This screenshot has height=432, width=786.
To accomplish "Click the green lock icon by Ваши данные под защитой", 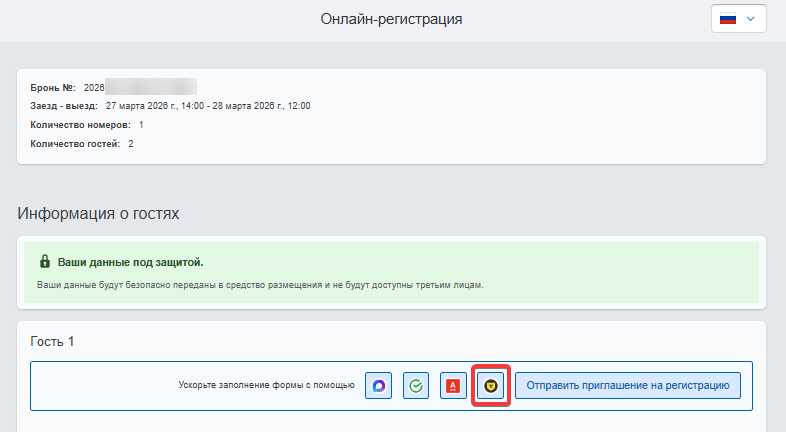I will tap(45, 261).
